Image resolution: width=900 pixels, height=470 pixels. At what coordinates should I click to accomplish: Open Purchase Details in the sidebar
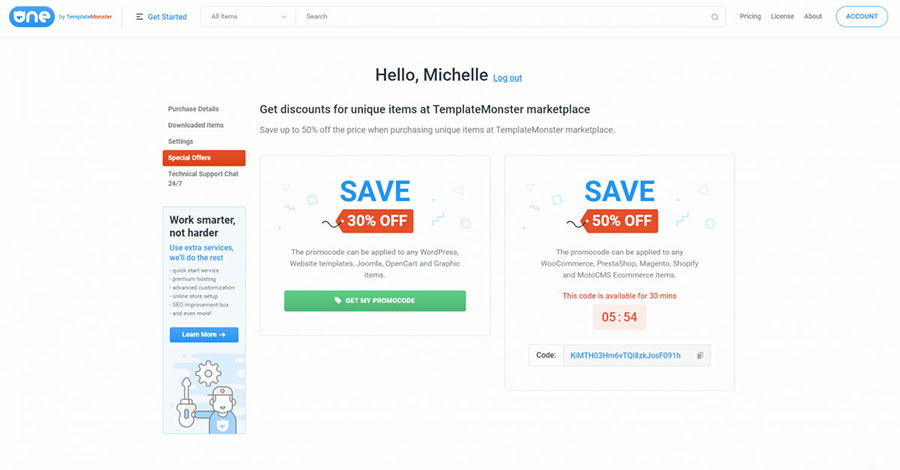(x=193, y=109)
